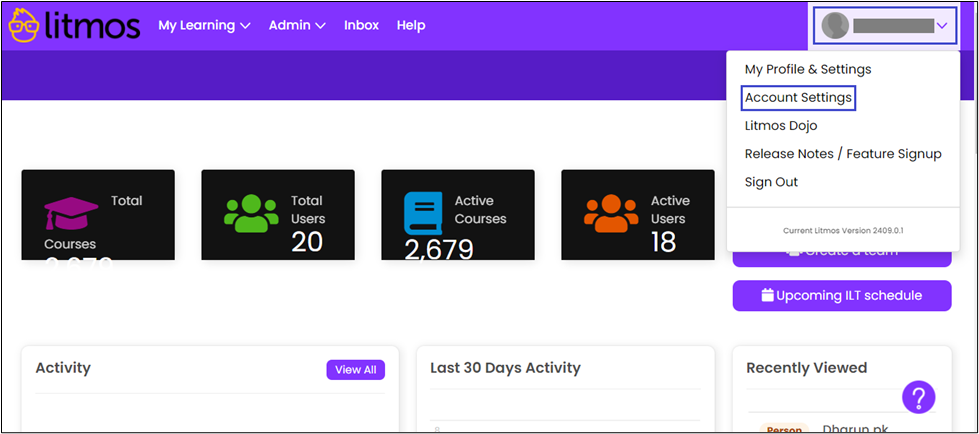
Task: Expand the Admin dropdown menu
Action: [x=297, y=25]
